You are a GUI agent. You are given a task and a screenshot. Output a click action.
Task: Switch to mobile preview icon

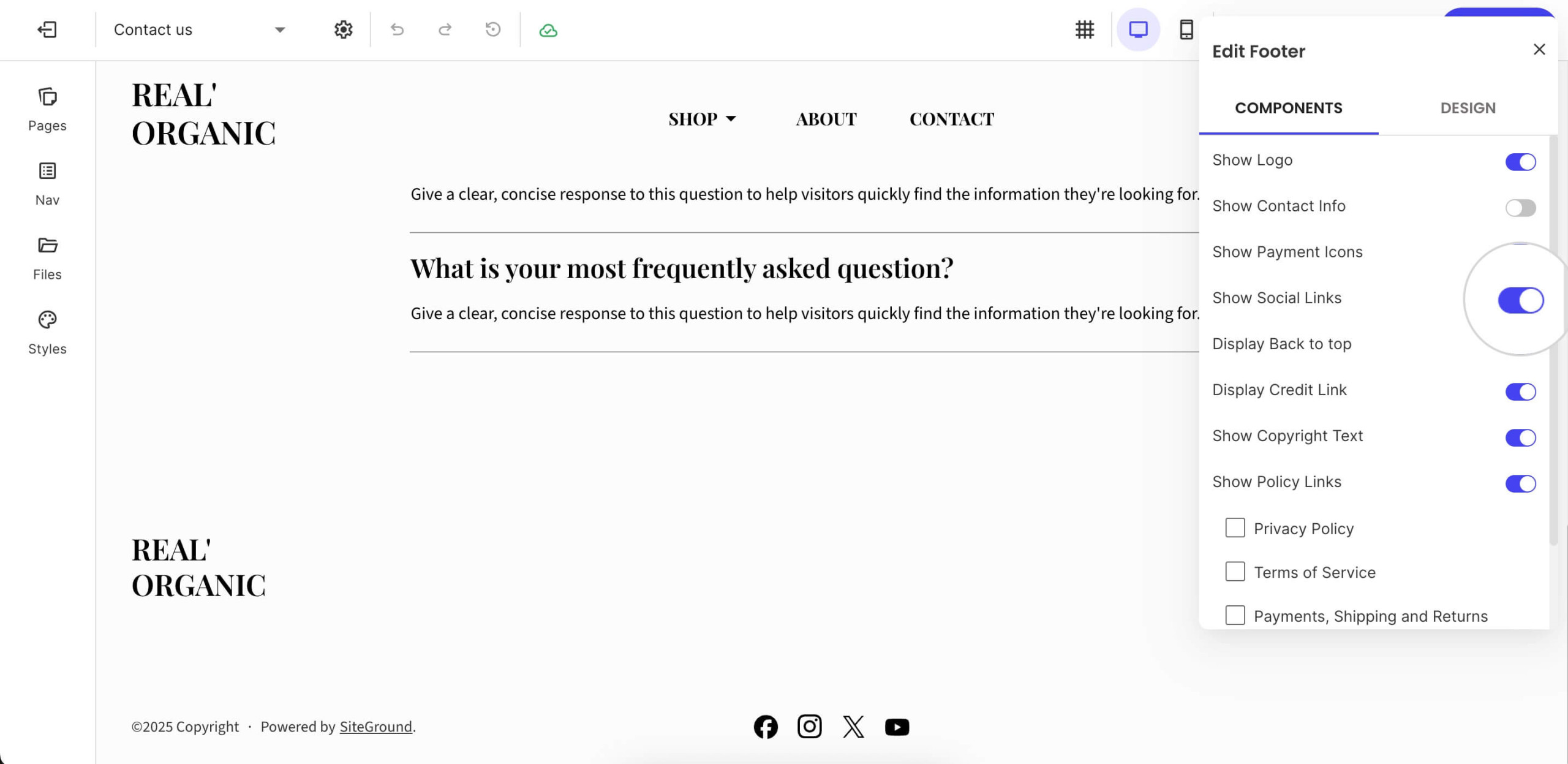click(x=1186, y=29)
